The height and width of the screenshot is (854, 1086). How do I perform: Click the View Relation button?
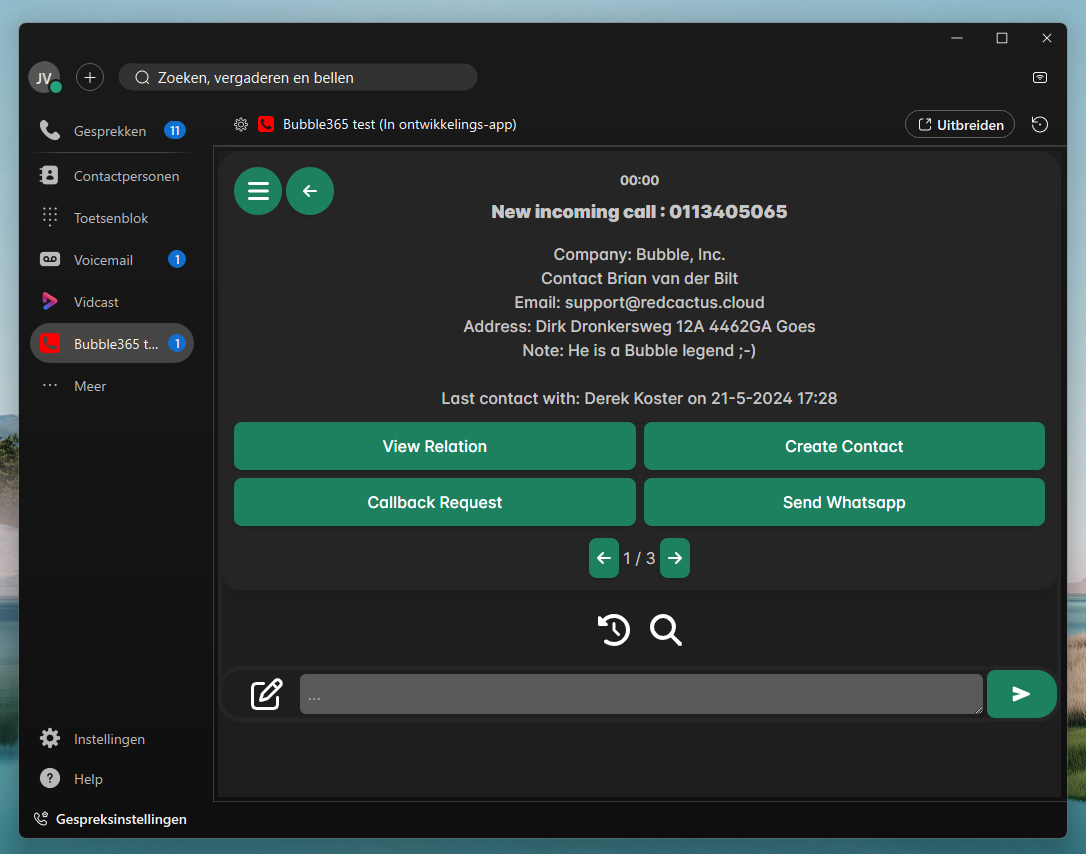click(x=434, y=446)
